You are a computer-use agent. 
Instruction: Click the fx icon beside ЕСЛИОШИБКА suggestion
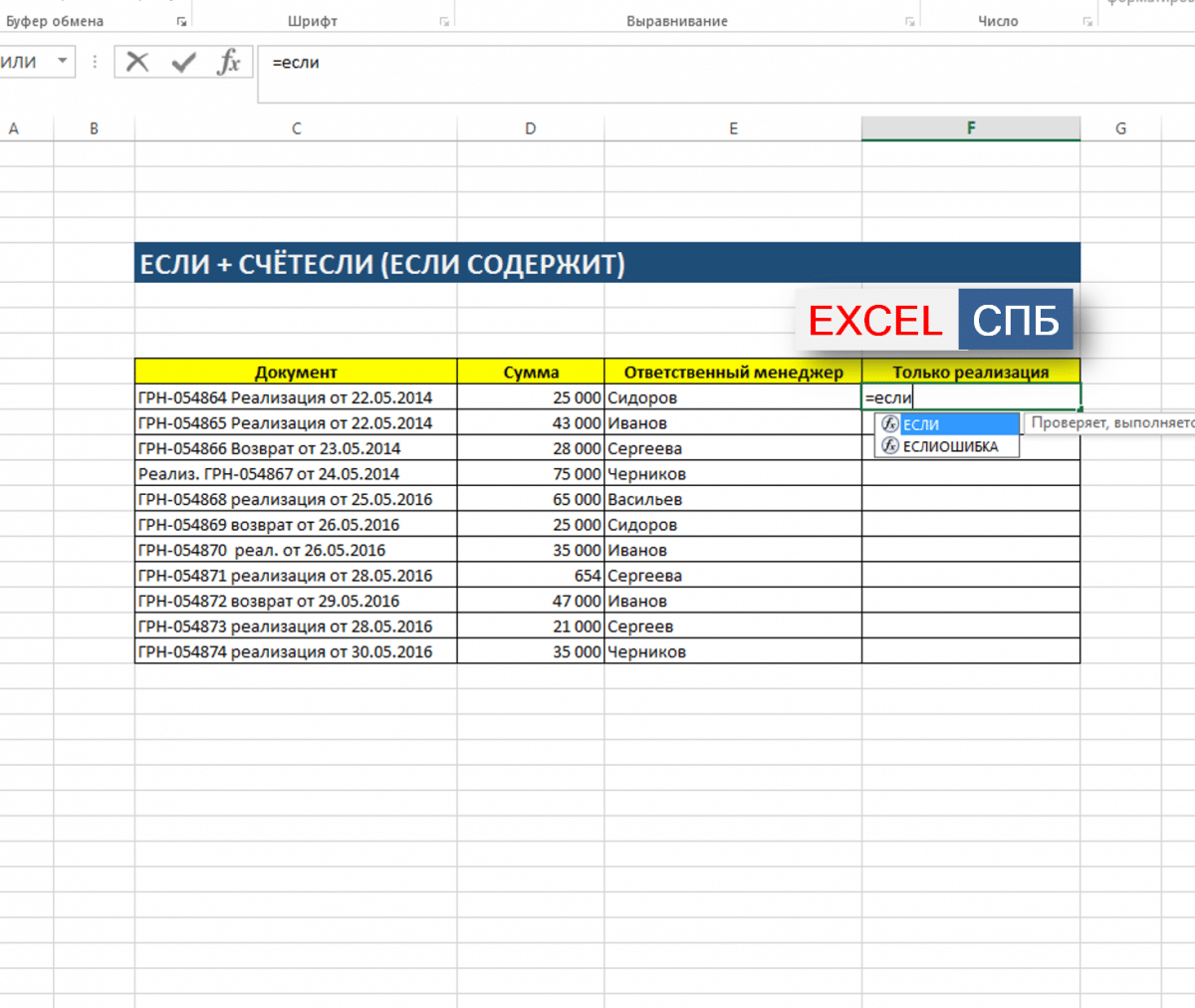[890, 446]
